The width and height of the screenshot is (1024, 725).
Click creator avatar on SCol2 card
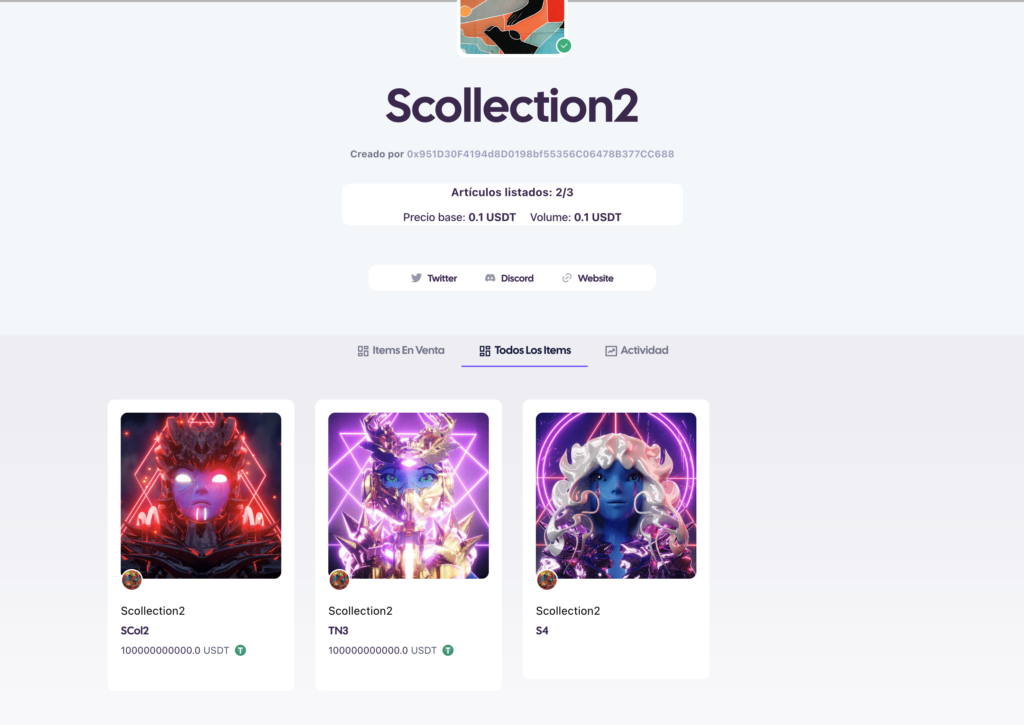point(132,579)
